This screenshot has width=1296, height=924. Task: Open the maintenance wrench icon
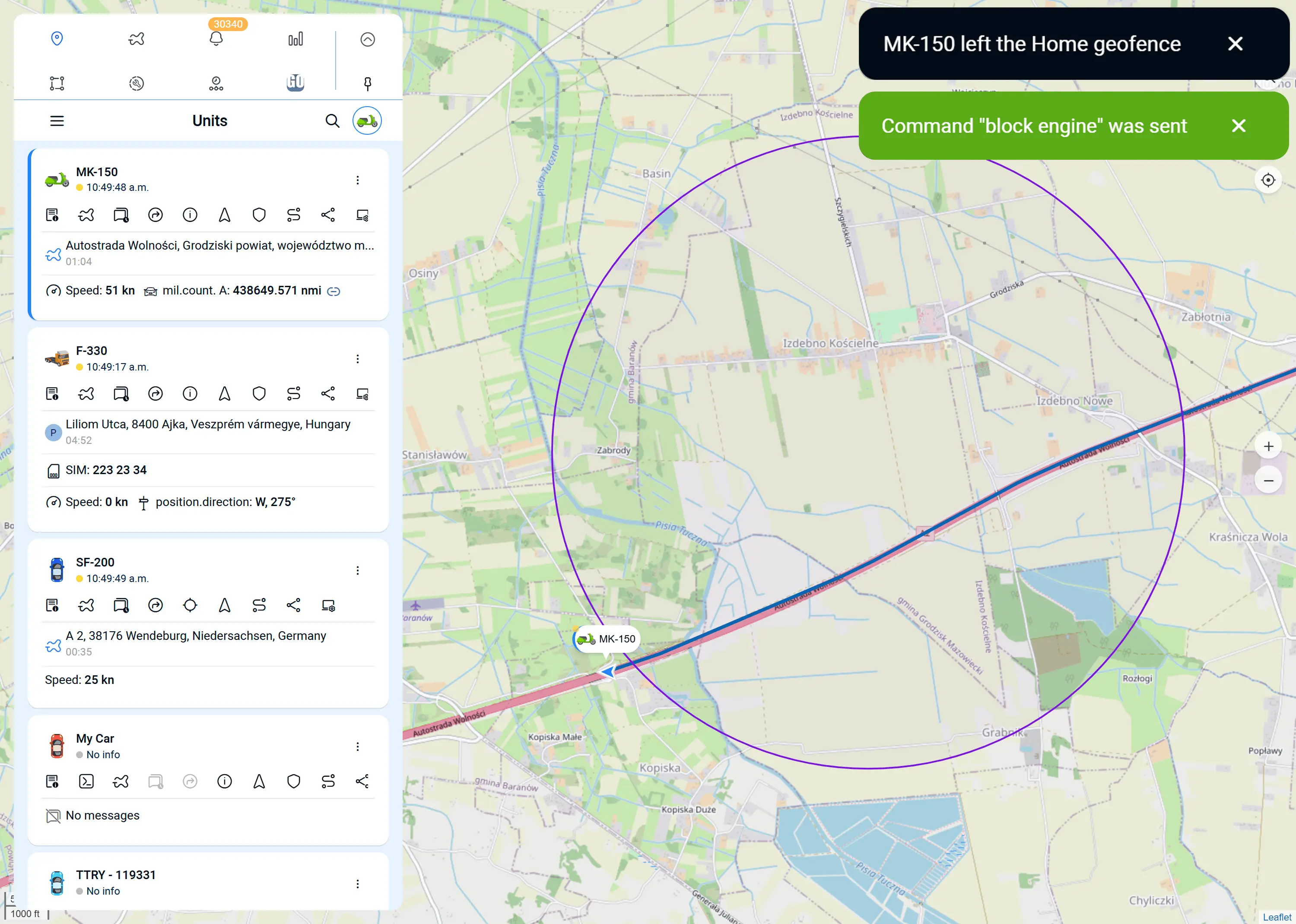[x=137, y=84]
